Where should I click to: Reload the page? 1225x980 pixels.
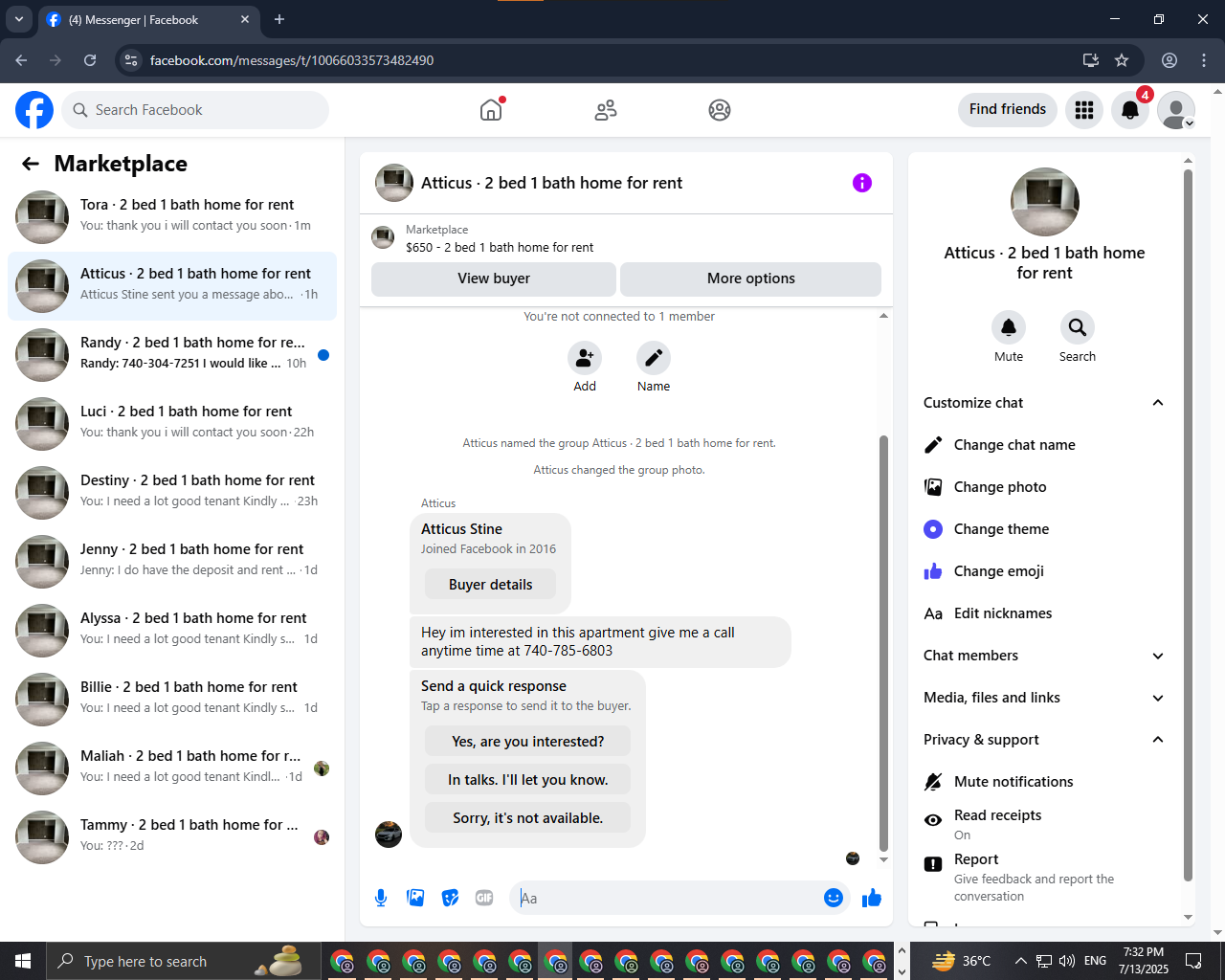[x=90, y=60]
